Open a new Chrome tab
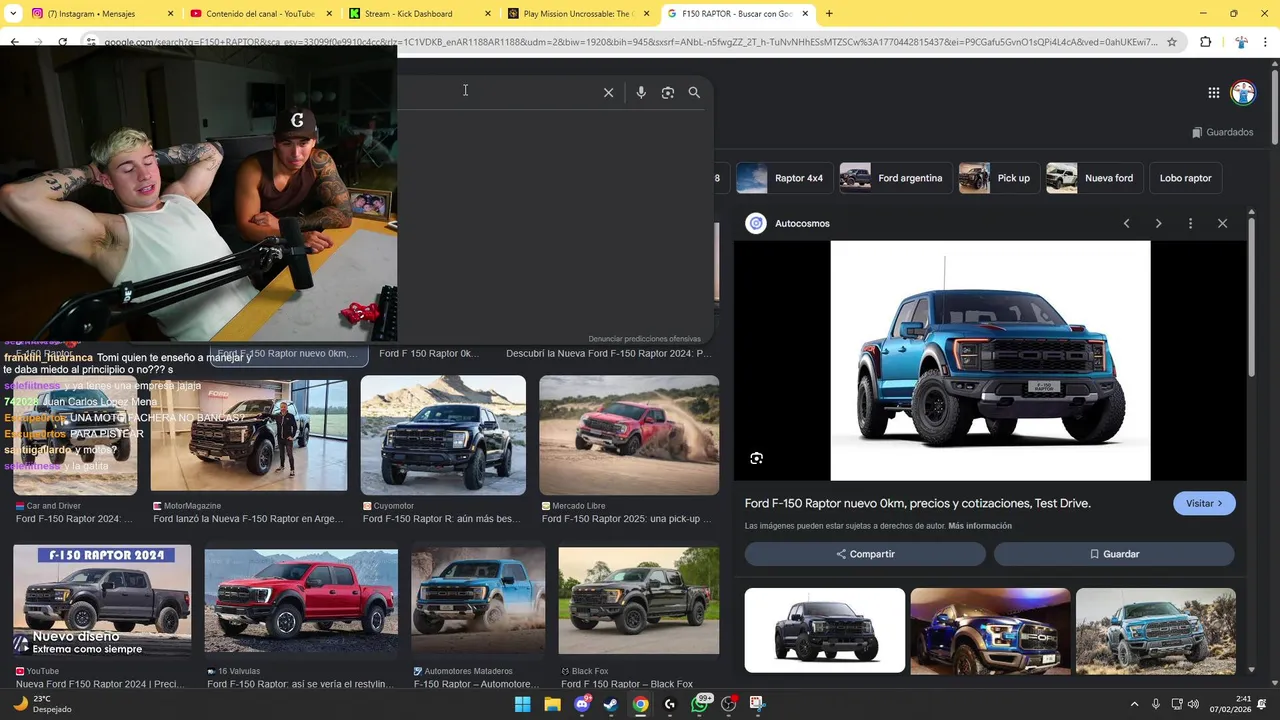Screen dimensions: 1280x720 tap(829, 13)
